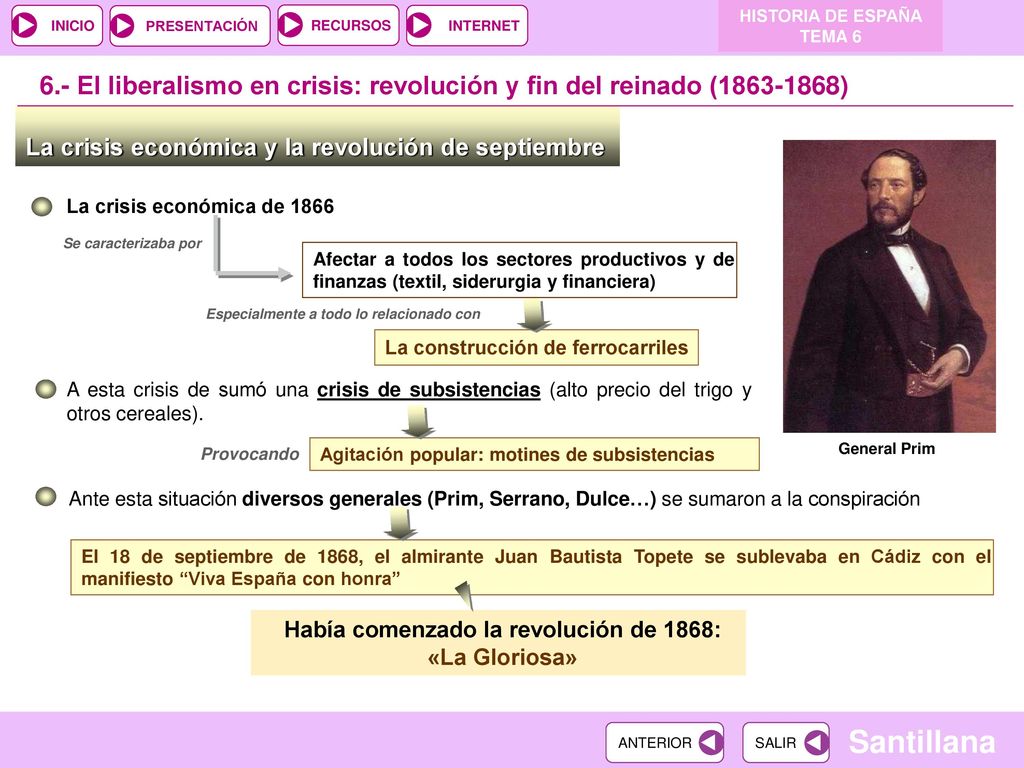The height and width of the screenshot is (768, 1024).
Task: Open the RECURSOS section
Action: point(338,25)
